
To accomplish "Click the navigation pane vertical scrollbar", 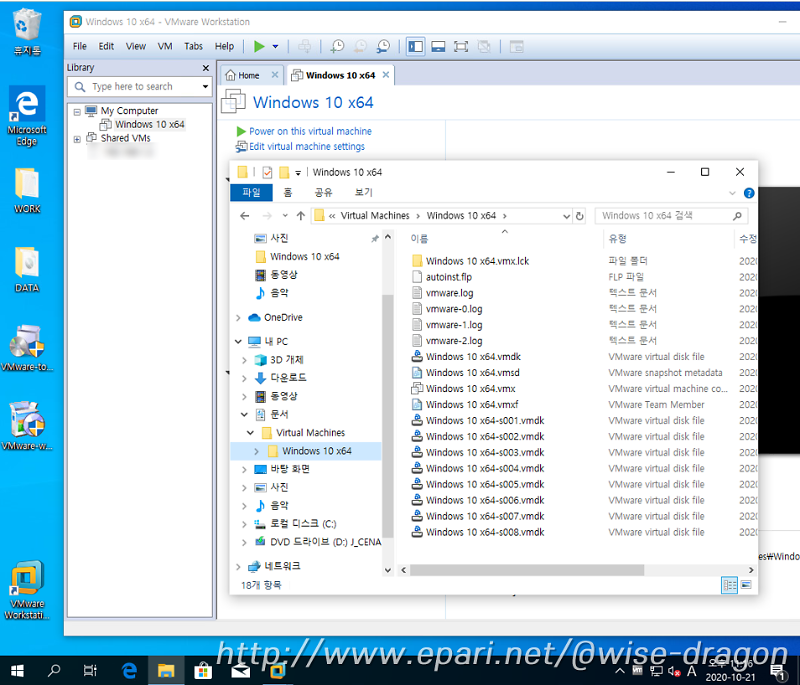I will 388,416.
